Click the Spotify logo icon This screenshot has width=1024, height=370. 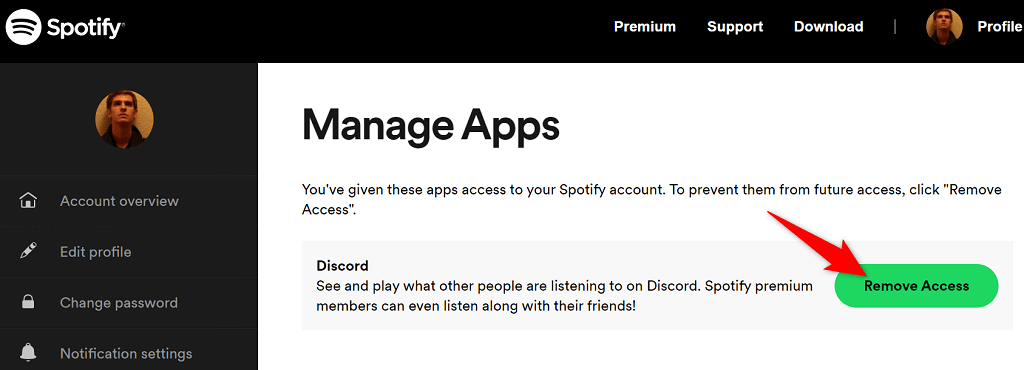click(x=24, y=27)
